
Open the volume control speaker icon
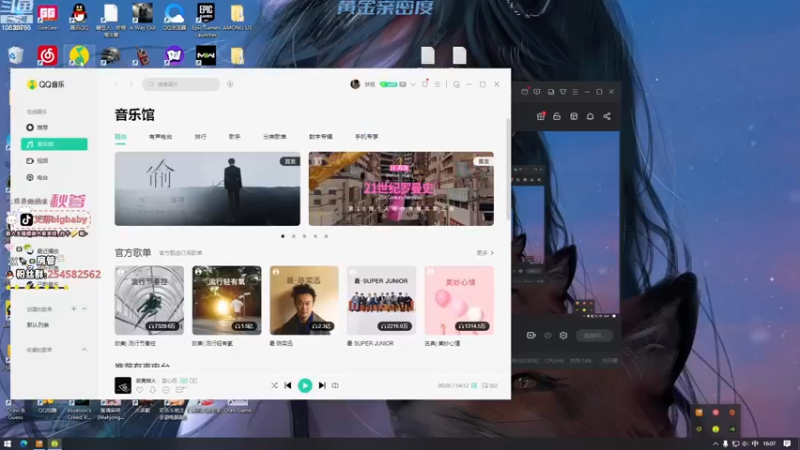(335, 385)
